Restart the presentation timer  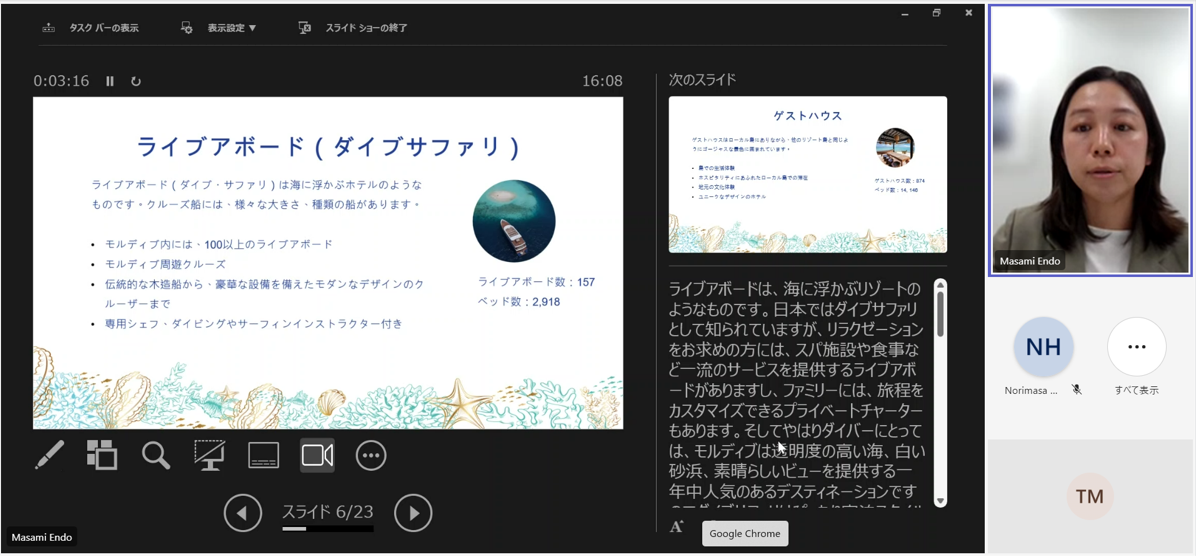tap(136, 81)
